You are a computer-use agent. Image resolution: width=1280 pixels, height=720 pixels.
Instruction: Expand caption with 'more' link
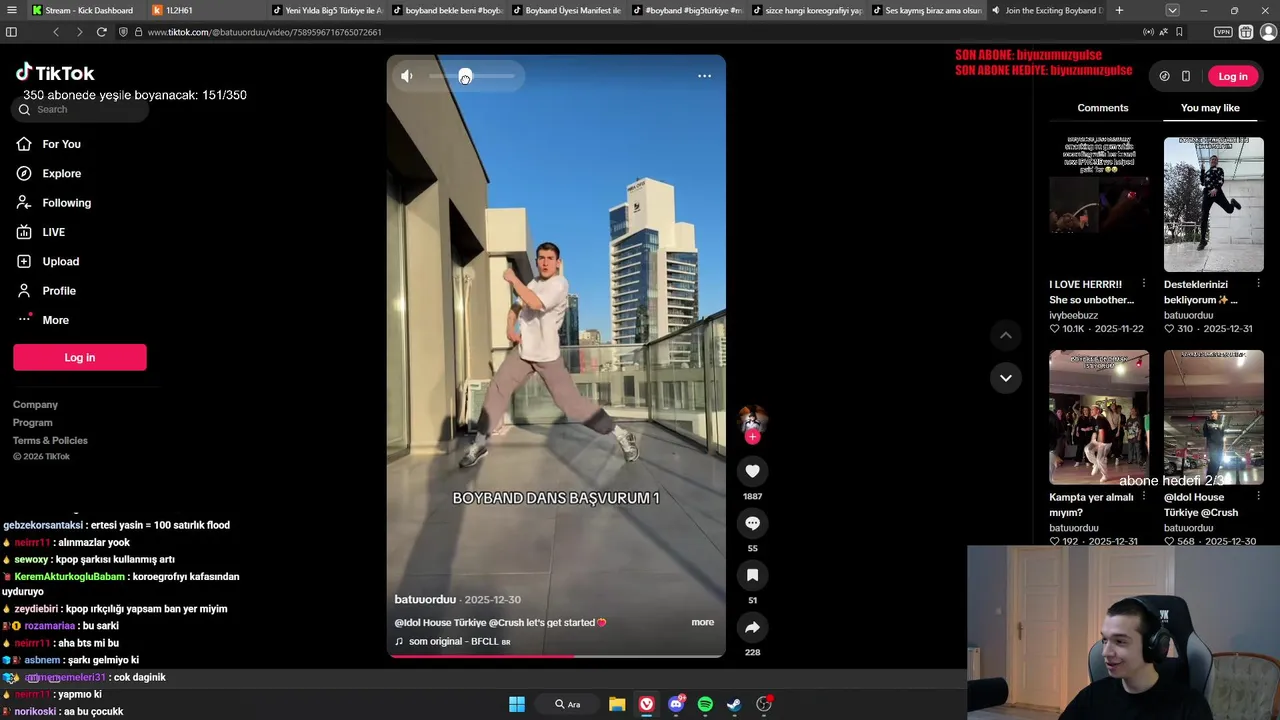[x=702, y=622]
